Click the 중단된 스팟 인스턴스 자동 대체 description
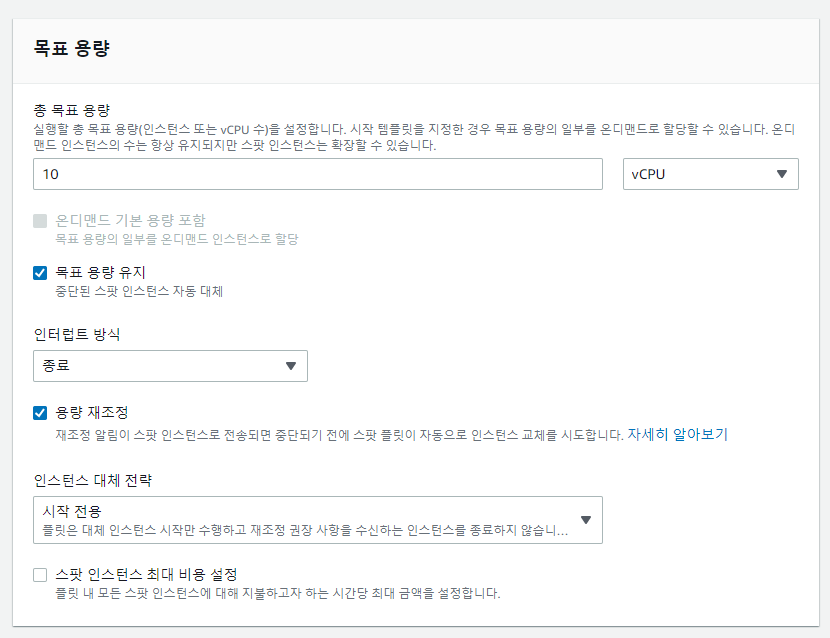 (139, 291)
